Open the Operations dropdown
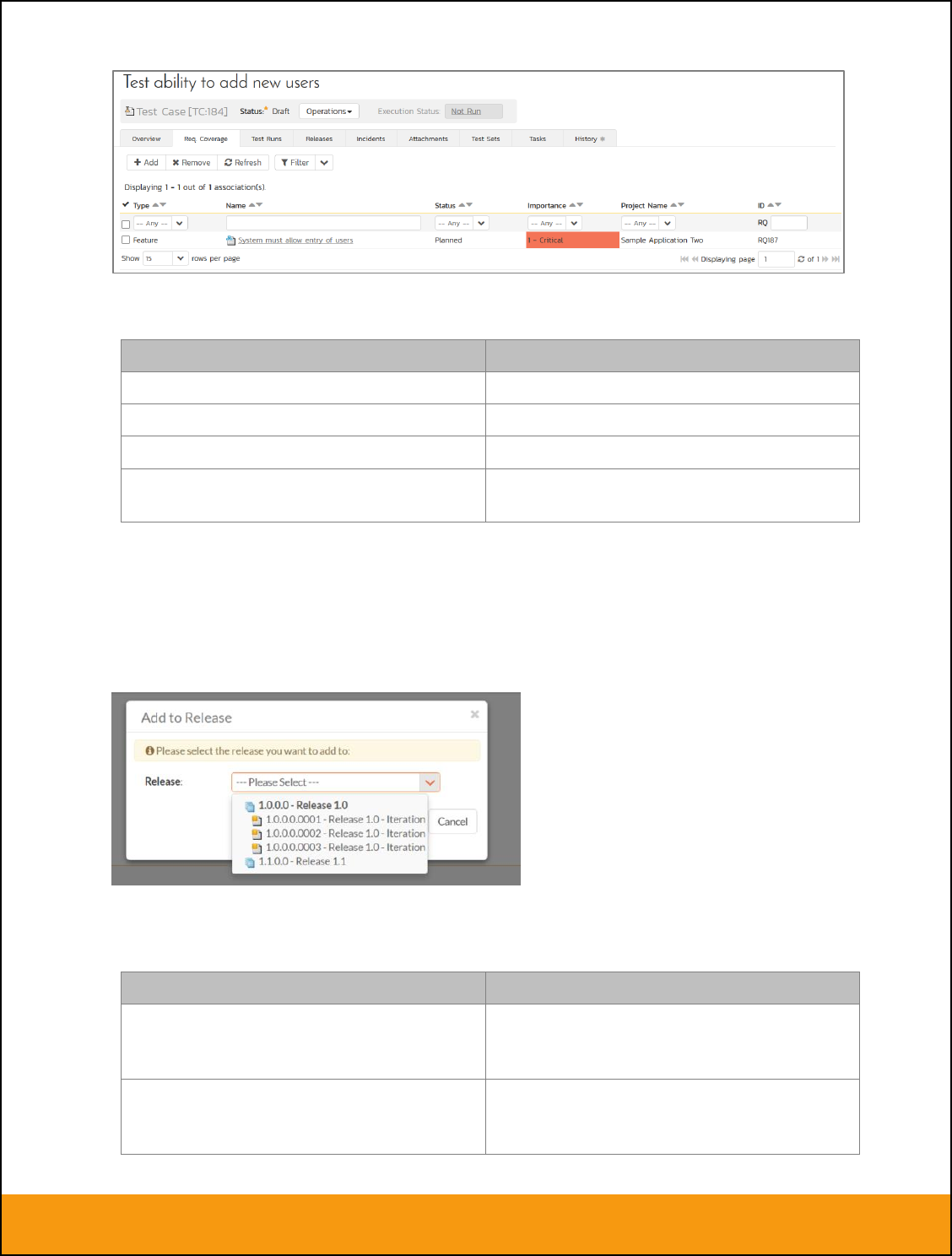952x1256 pixels. click(x=329, y=111)
